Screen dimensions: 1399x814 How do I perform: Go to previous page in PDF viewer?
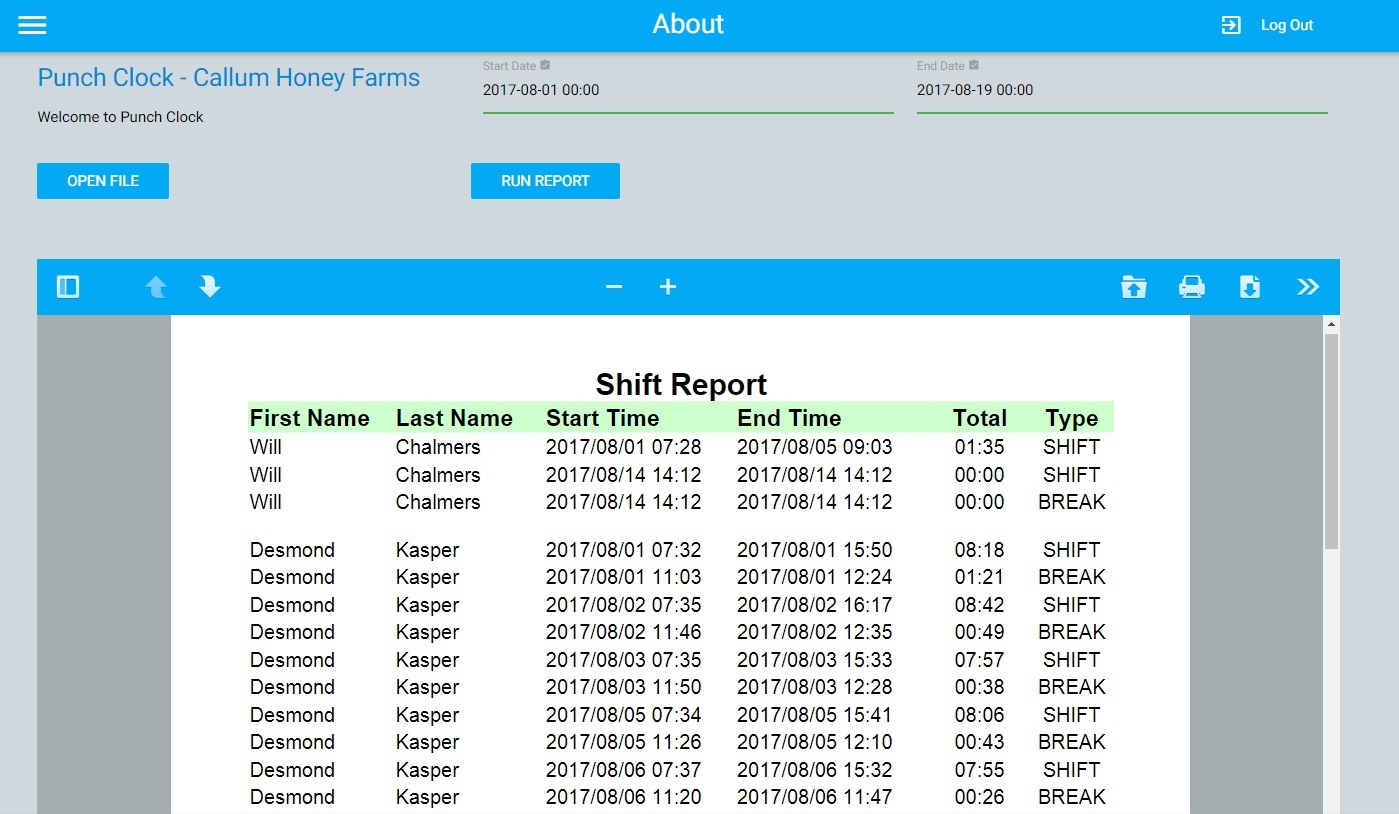[156, 287]
